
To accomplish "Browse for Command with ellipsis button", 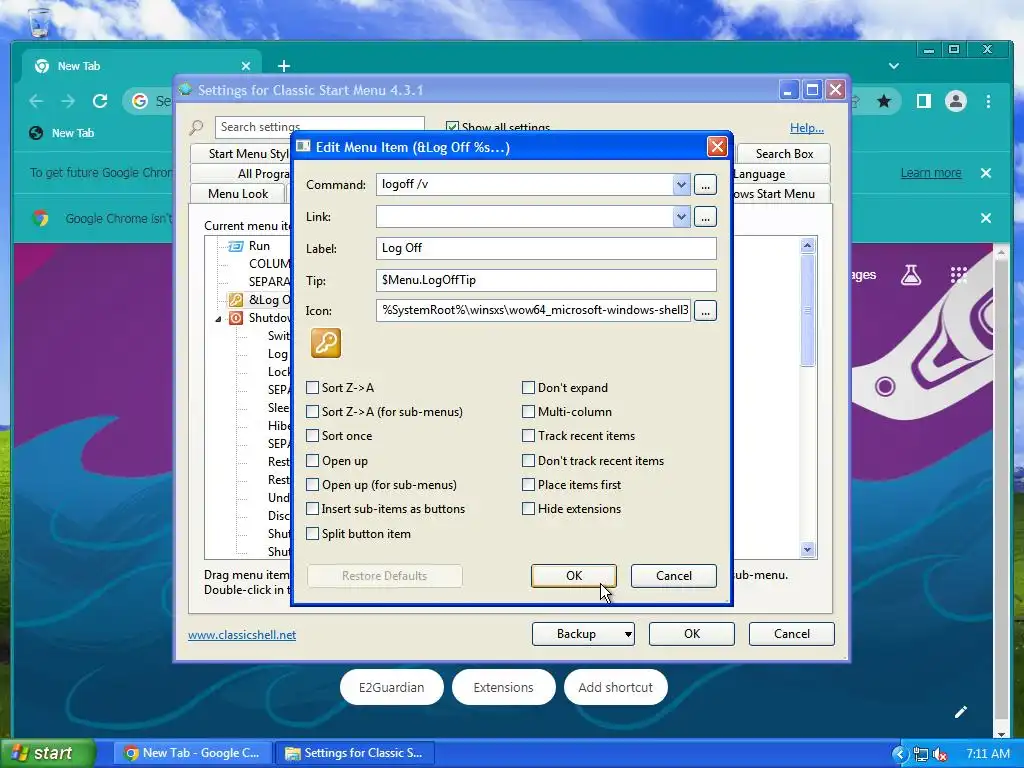I will click(705, 185).
